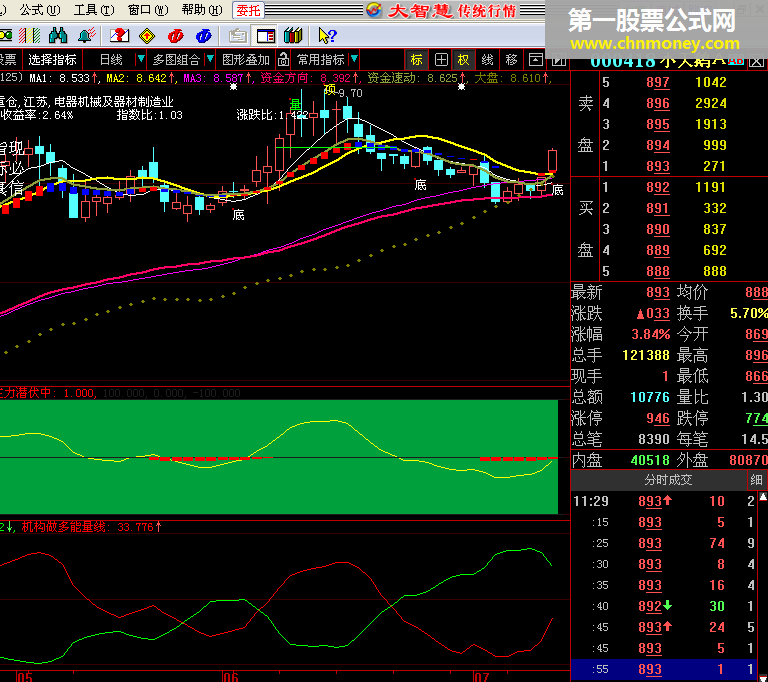The height and width of the screenshot is (682, 768).
Task: Open the 帮助(H) menu
Action: coord(201,10)
